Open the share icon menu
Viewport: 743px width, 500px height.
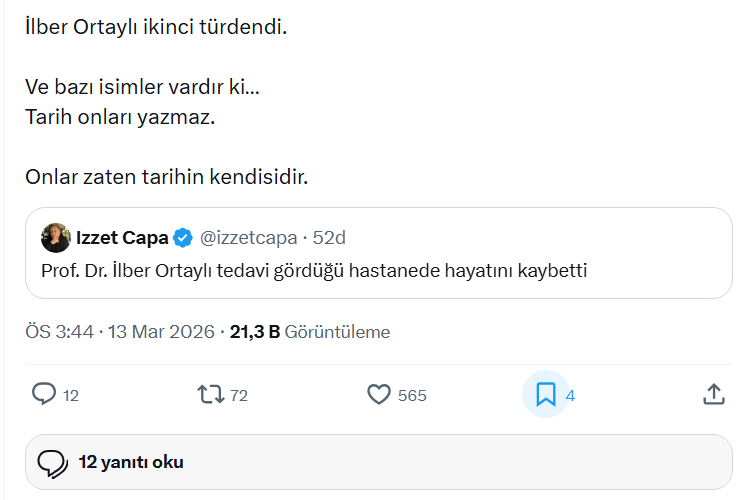[x=713, y=394]
